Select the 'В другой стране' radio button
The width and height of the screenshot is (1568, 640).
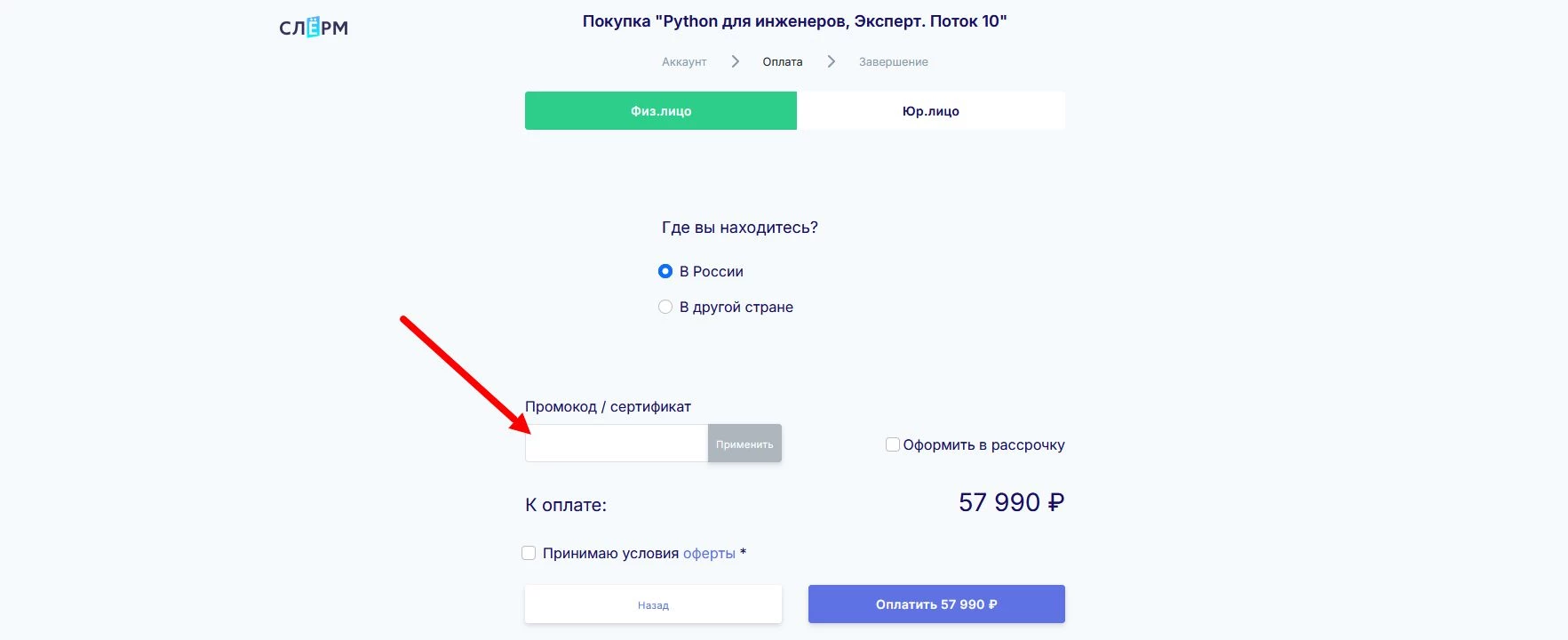(665, 306)
